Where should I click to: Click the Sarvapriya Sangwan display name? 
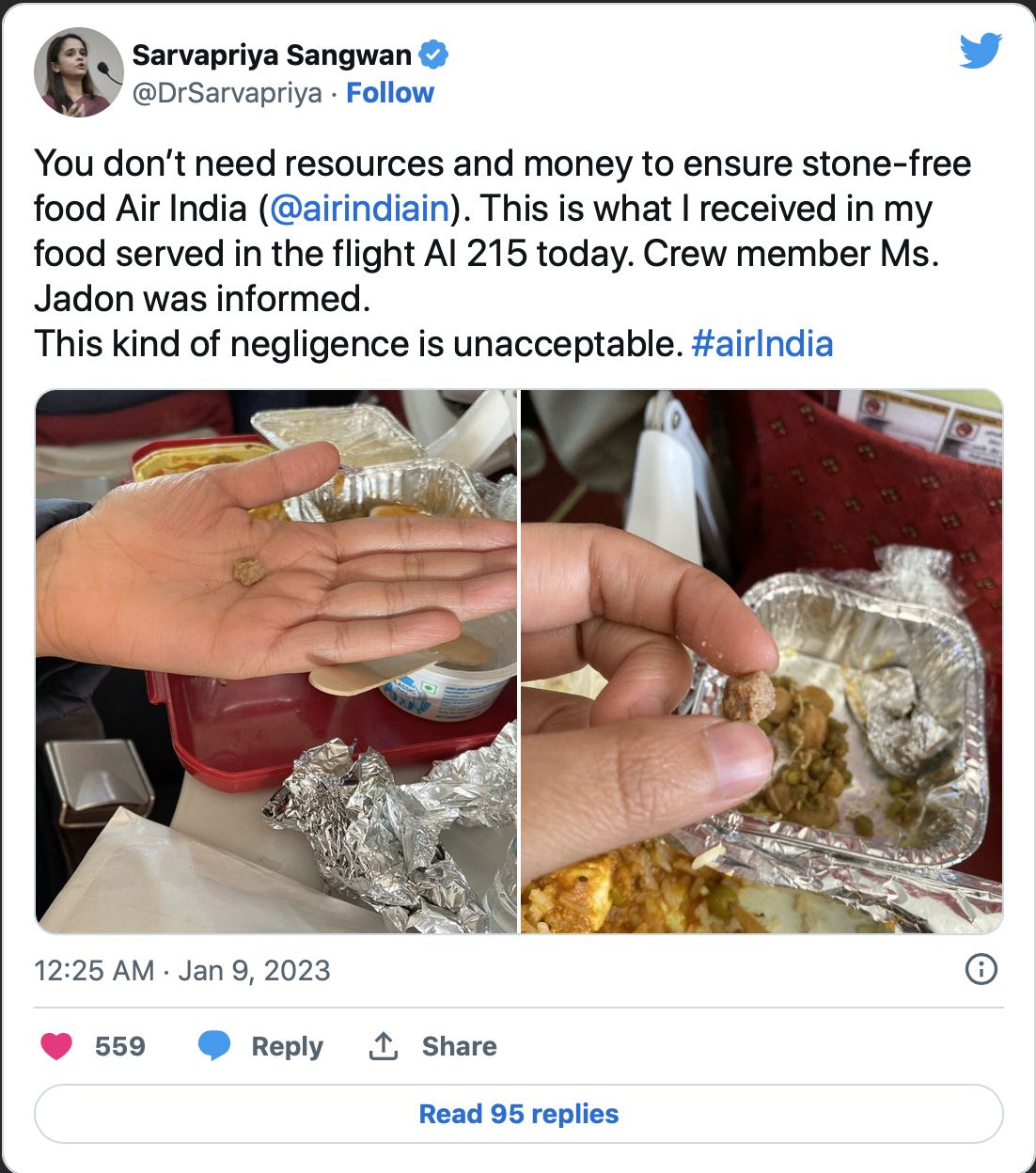272,55
